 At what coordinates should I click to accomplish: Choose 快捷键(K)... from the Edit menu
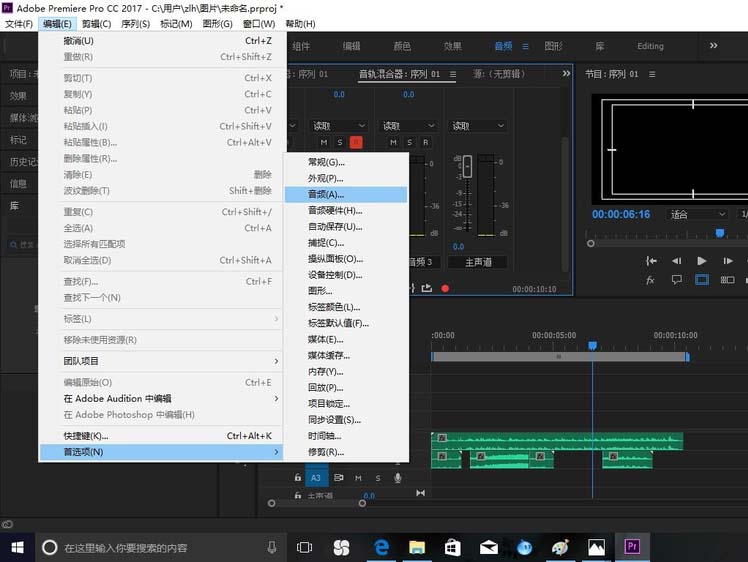[x=161, y=436]
